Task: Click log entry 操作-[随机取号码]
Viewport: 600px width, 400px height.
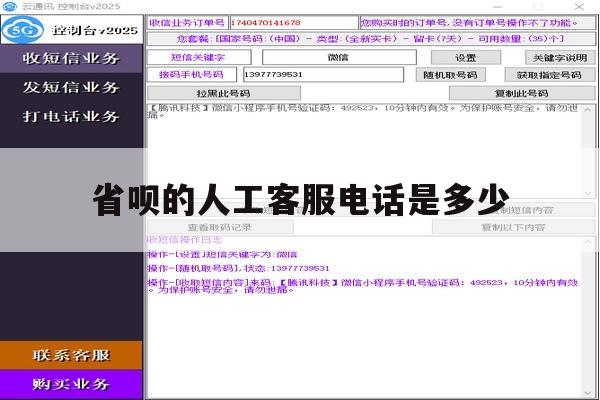Action: tap(238, 268)
